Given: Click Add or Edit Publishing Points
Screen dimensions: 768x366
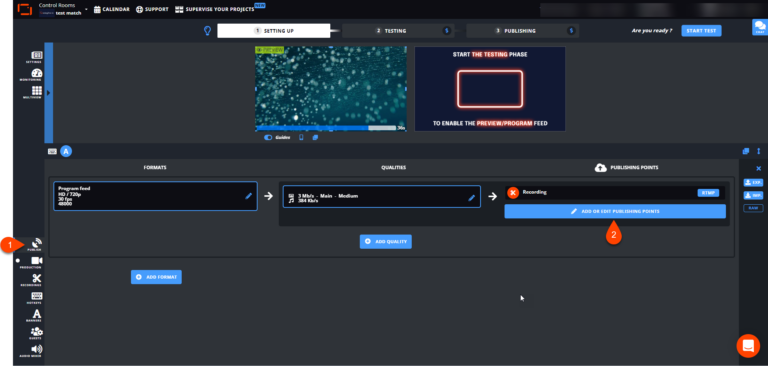Looking at the screenshot, I should pyautogui.click(x=615, y=211).
